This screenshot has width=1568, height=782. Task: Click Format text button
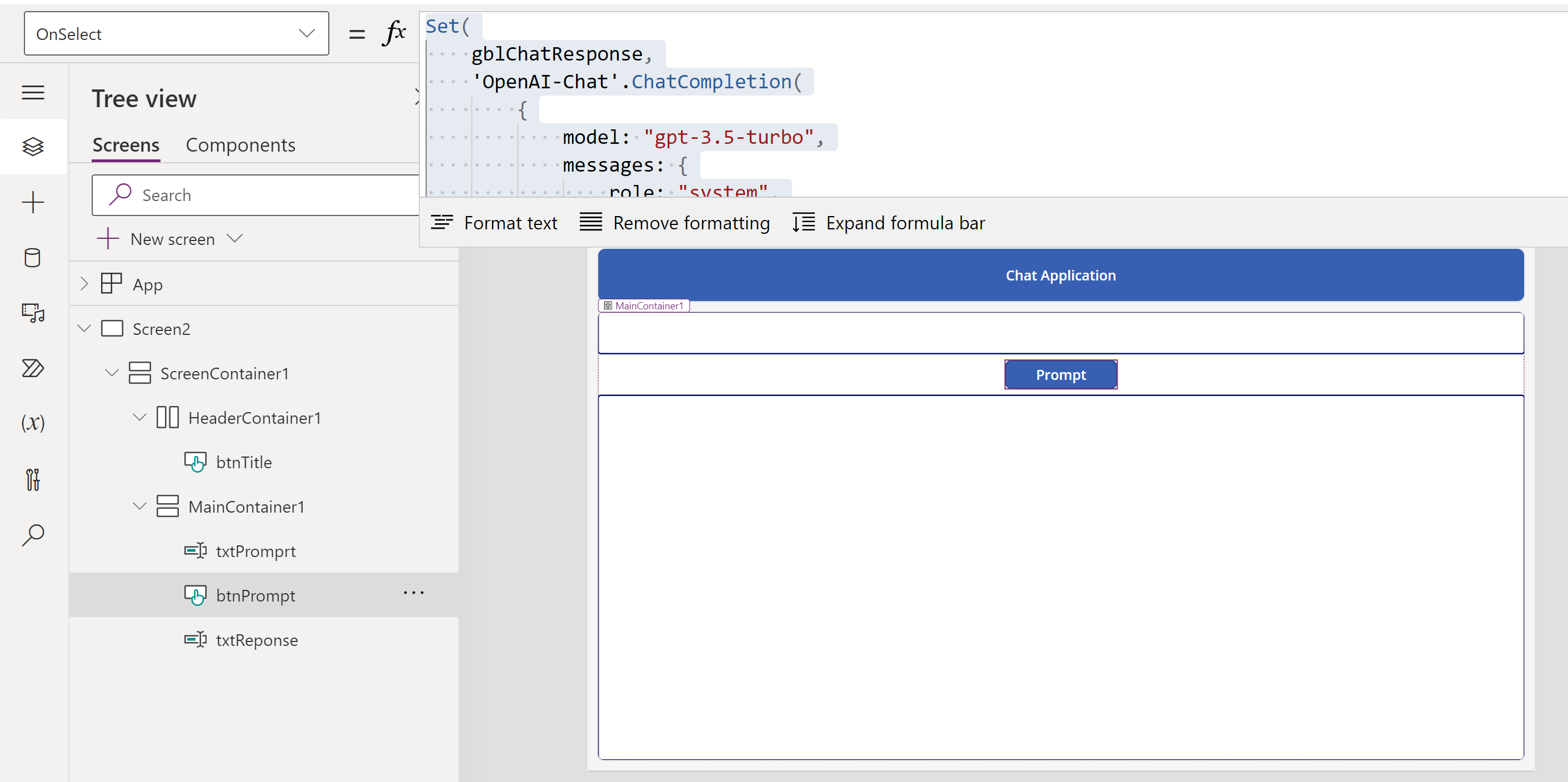[x=494, y=223]
